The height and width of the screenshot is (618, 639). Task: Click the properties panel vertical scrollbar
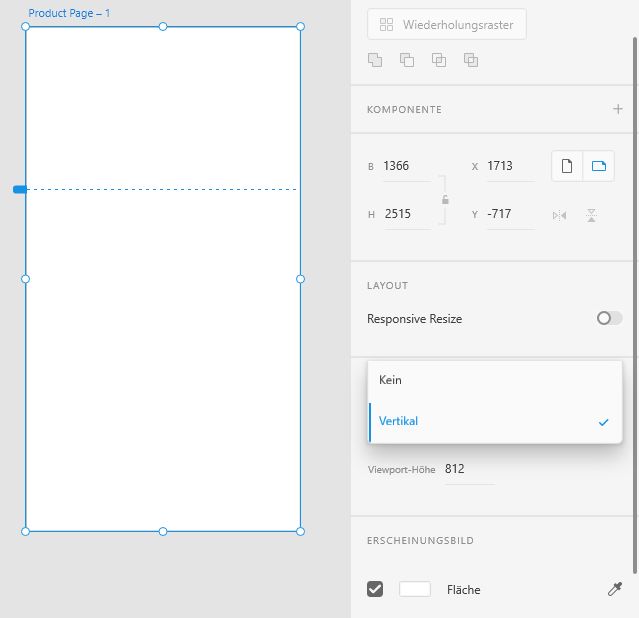[x=635, y=306]
